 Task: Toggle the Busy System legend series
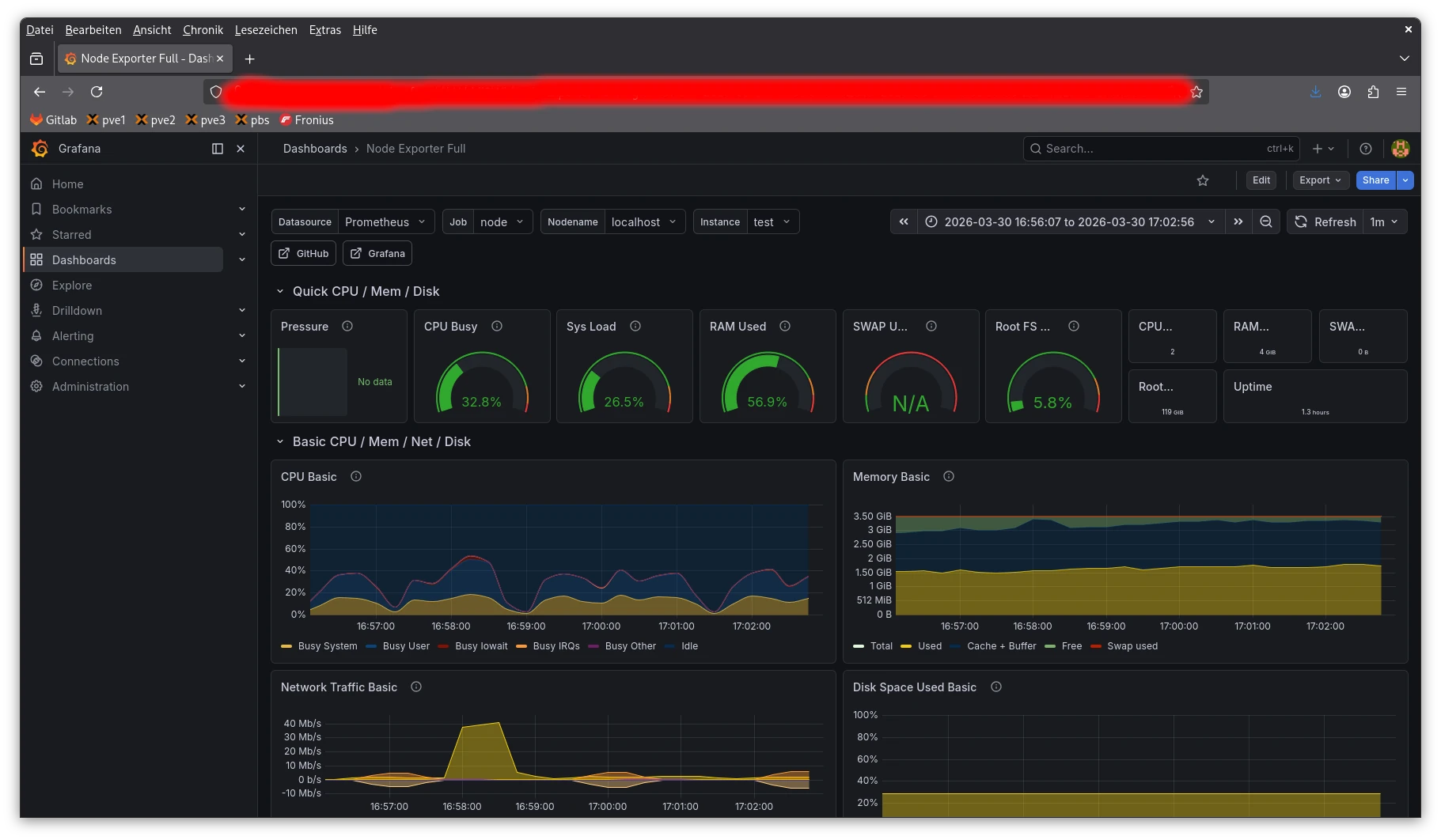(327, 646)
